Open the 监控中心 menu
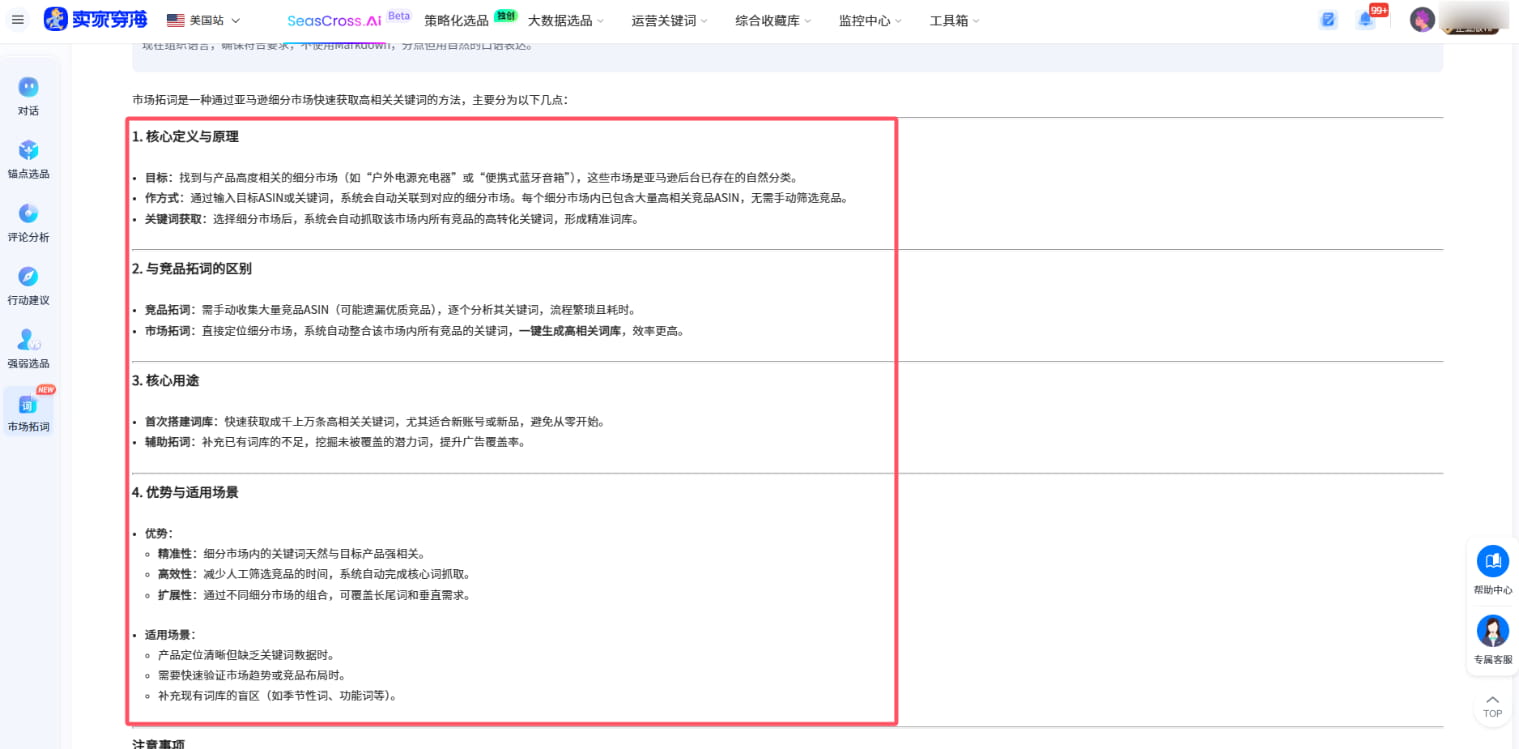 [866, 19]
